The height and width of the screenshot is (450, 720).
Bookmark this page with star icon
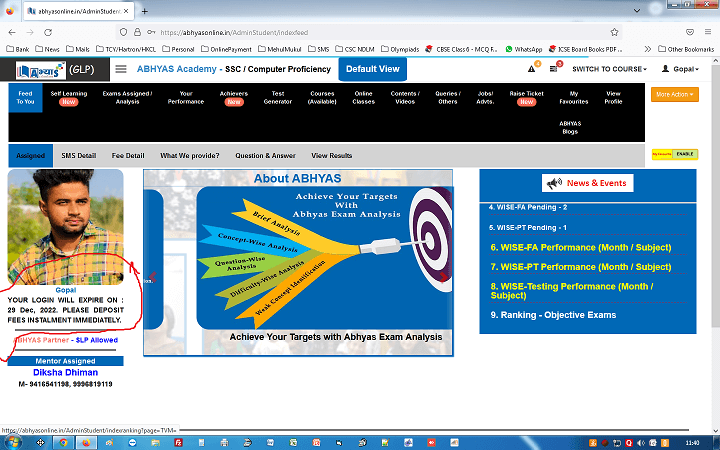(x=615, y=31)
